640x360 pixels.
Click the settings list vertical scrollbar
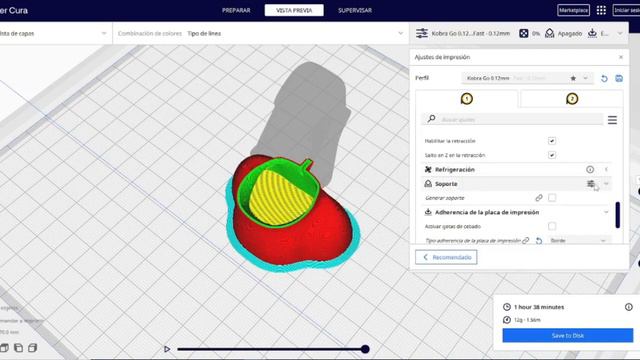pyautogui.click(x=618, y=215)
